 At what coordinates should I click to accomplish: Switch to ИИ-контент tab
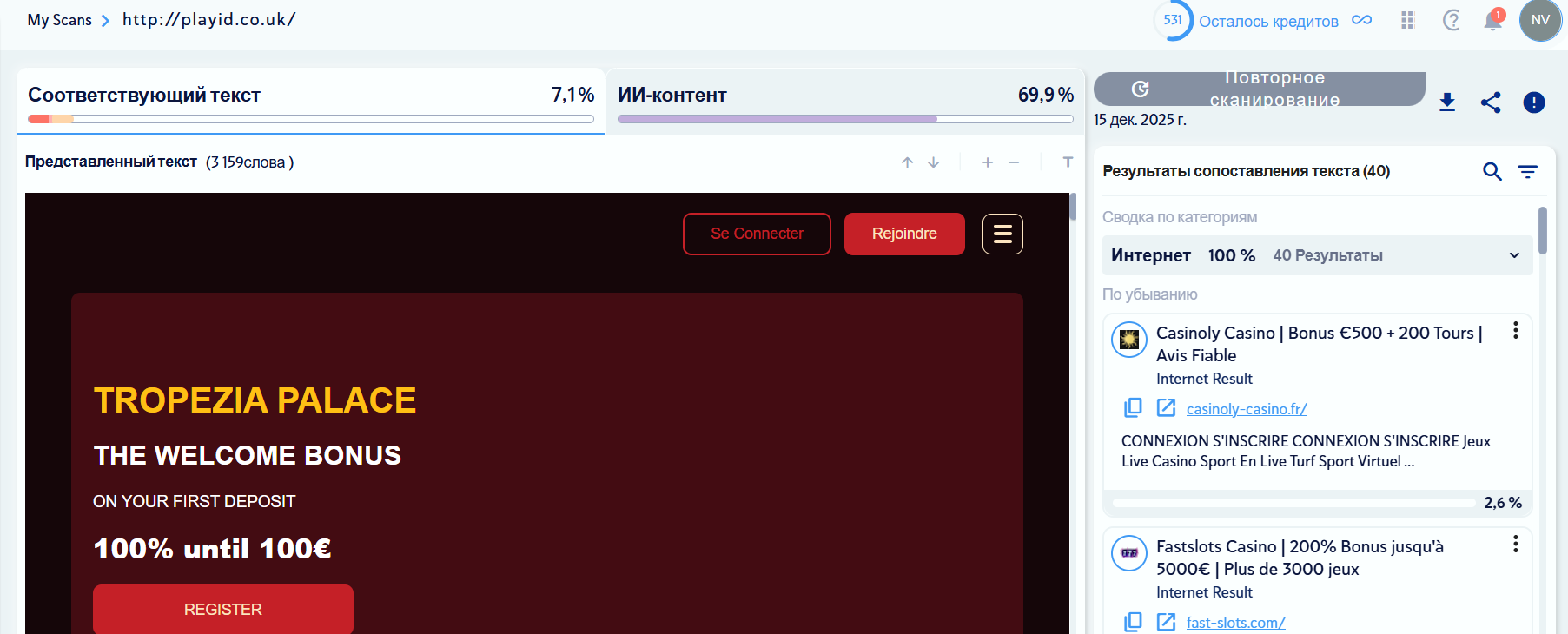tap(845, 102)
